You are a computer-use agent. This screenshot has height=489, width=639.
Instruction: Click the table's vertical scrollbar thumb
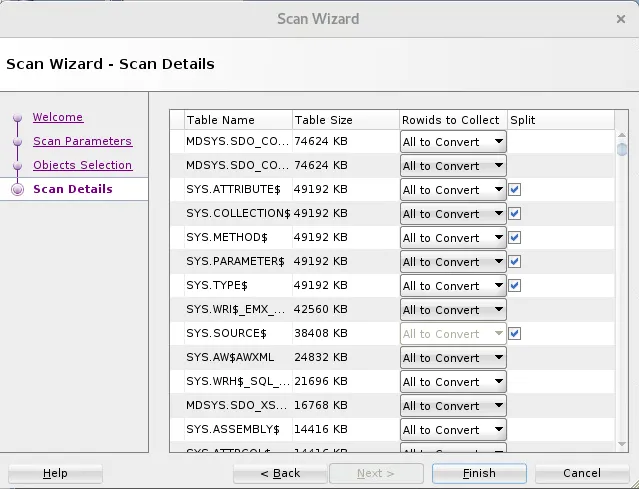[x=622, y=150]
